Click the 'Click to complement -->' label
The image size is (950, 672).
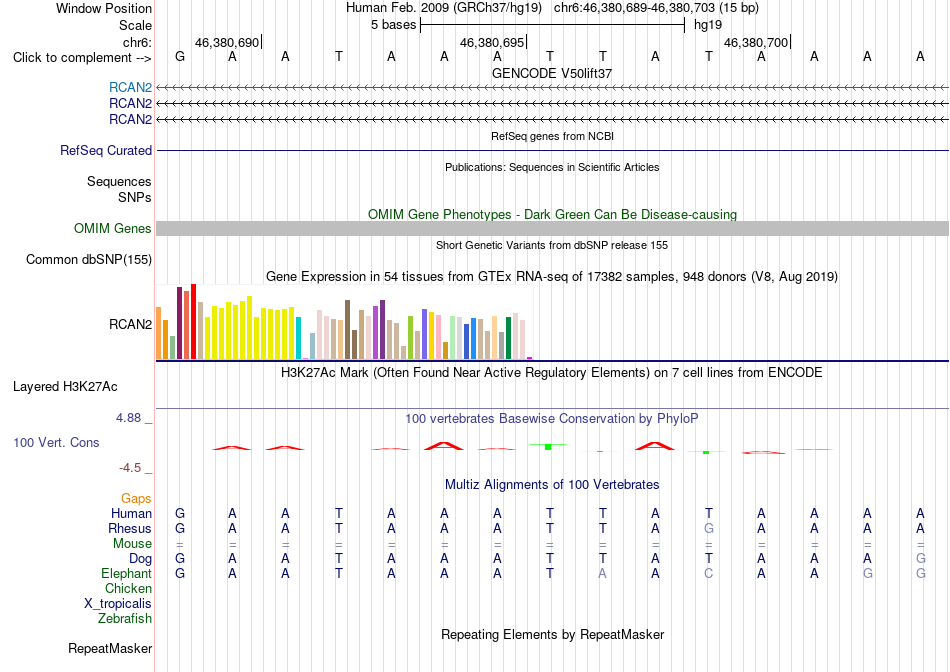pyautogui.click(x=82, y=58)
